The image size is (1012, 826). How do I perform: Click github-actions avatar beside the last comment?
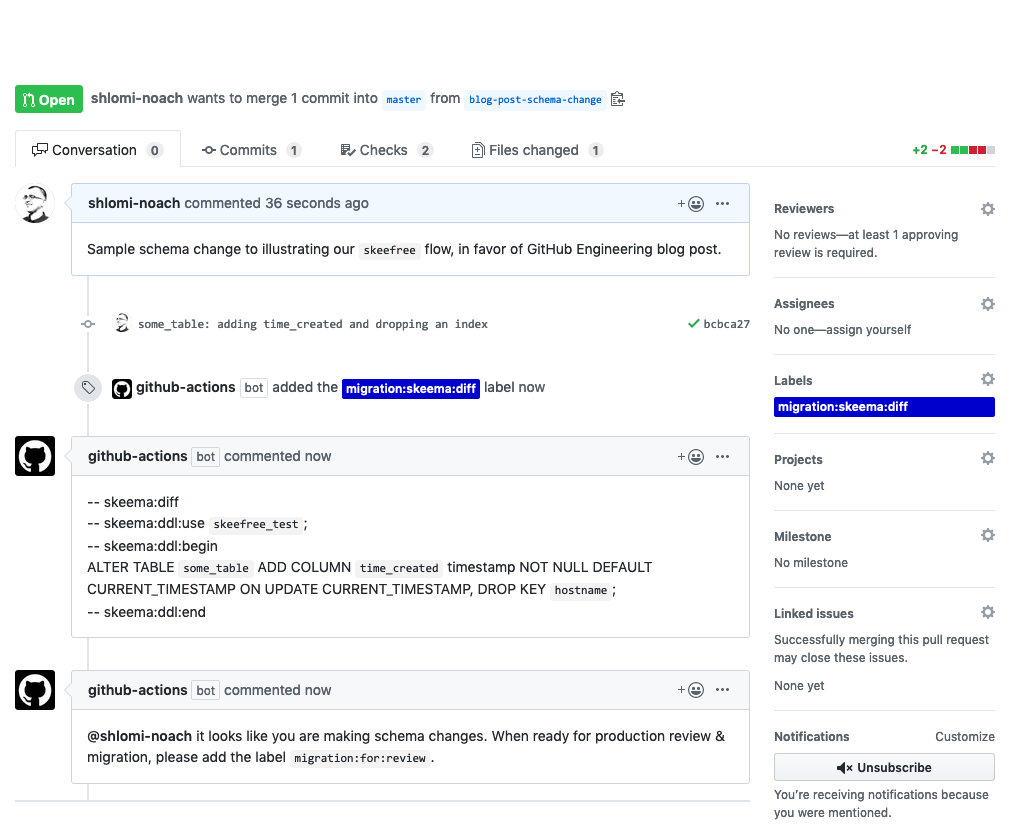coord(35,690)
